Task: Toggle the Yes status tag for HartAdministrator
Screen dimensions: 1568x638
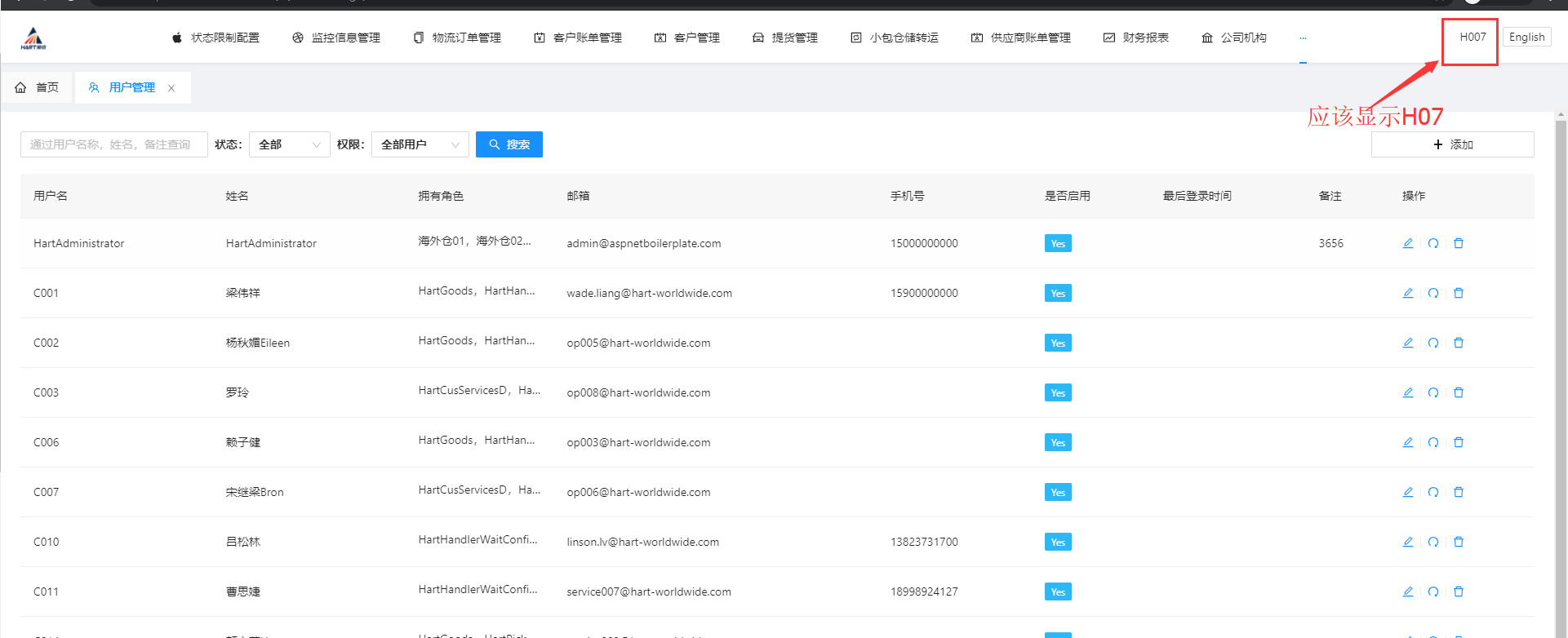Action: tap(1058, 243)
